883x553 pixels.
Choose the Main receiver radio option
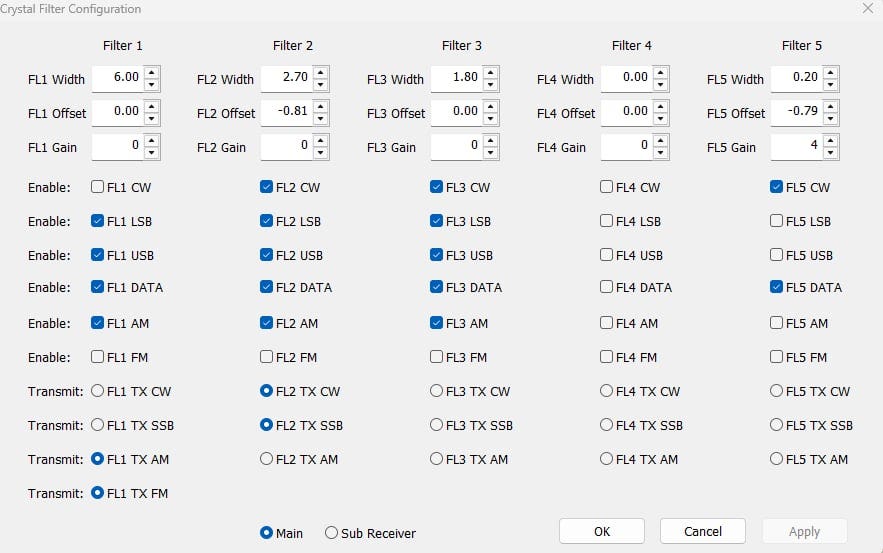(x=266, y=533)
